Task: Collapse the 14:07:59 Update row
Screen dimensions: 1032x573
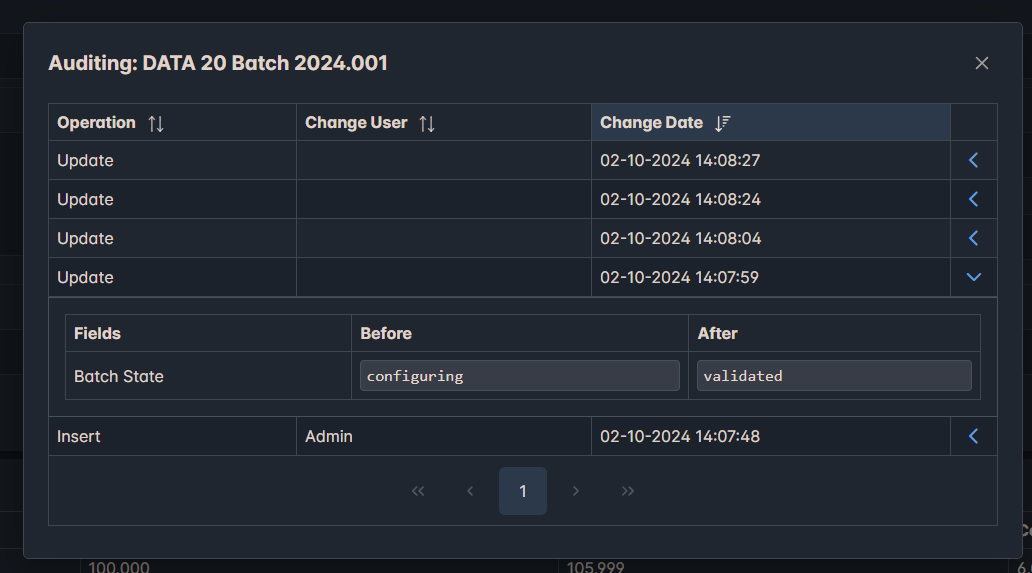Action: [x=973, y=277]
